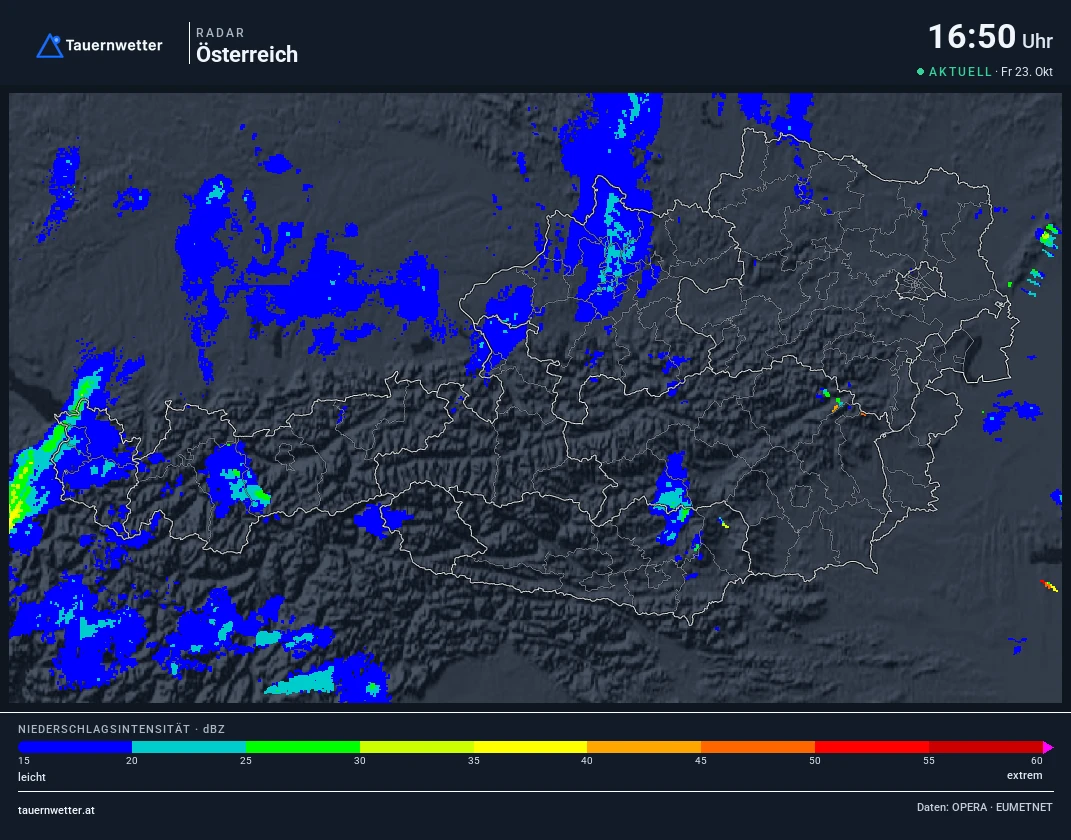Click the Daten: OPERA · EUMETNET credit
Screen dimensions: 1071x840
[984, 807]
